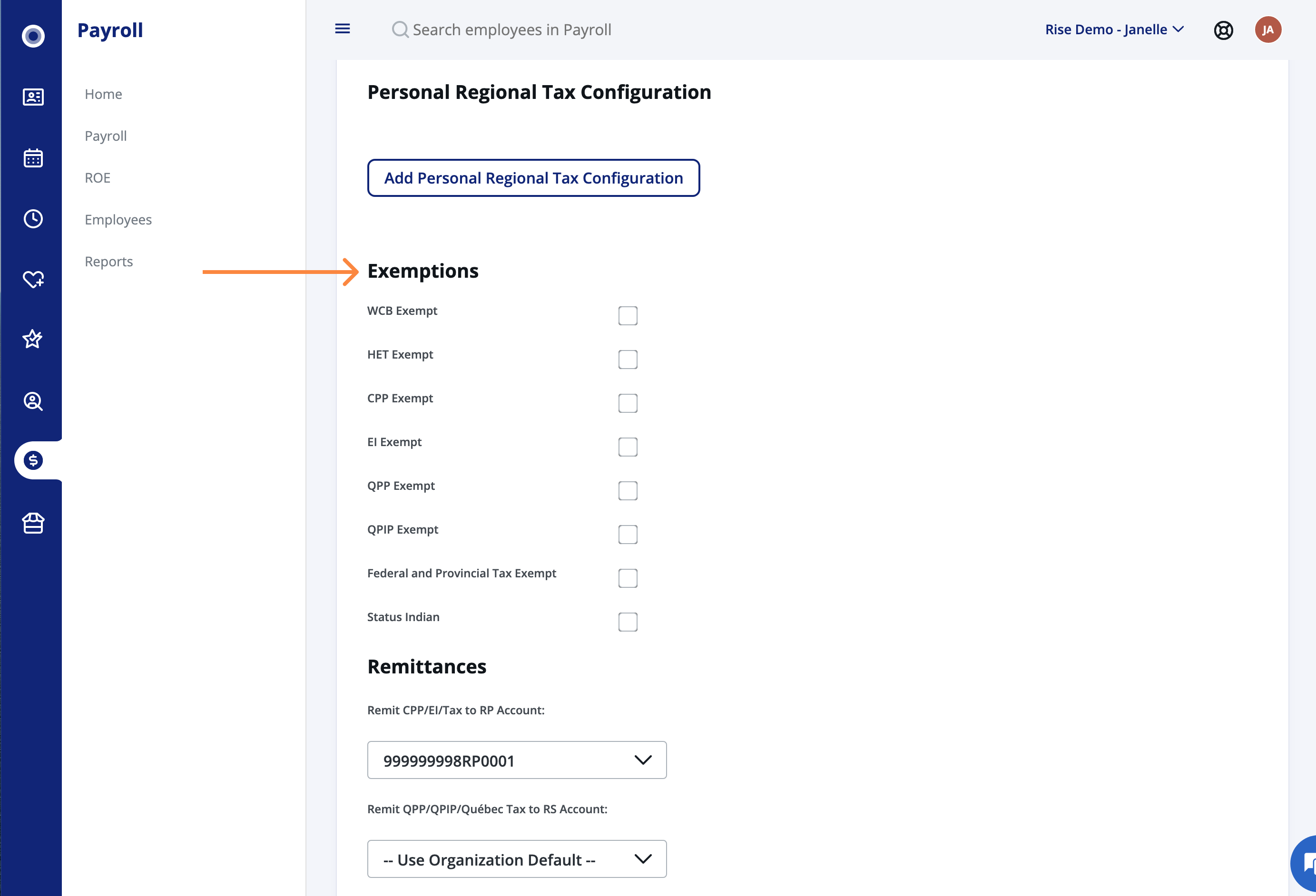This screenshot has height=896, width=1316.
Task: Open the recruiting person-search icon
Action: (33, 401)
